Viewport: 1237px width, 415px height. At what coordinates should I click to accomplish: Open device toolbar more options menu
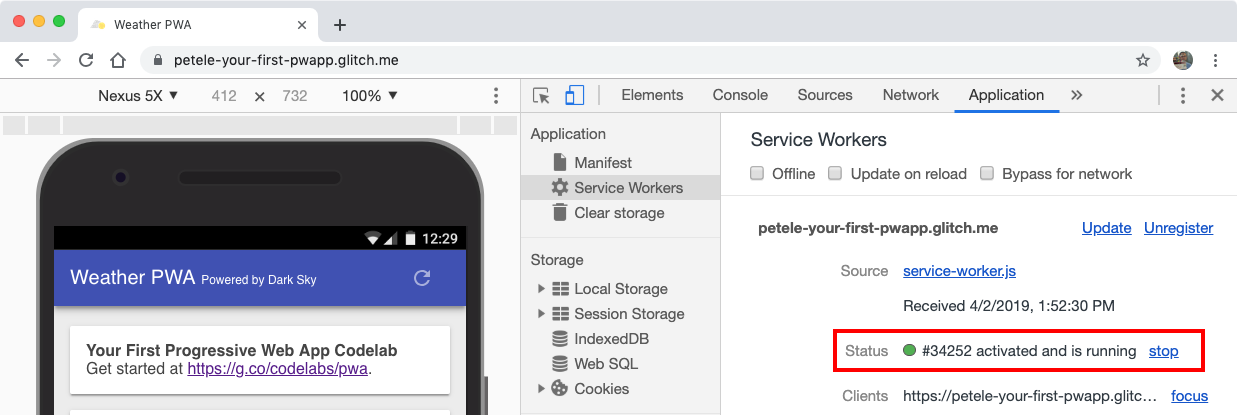point(496,96)
